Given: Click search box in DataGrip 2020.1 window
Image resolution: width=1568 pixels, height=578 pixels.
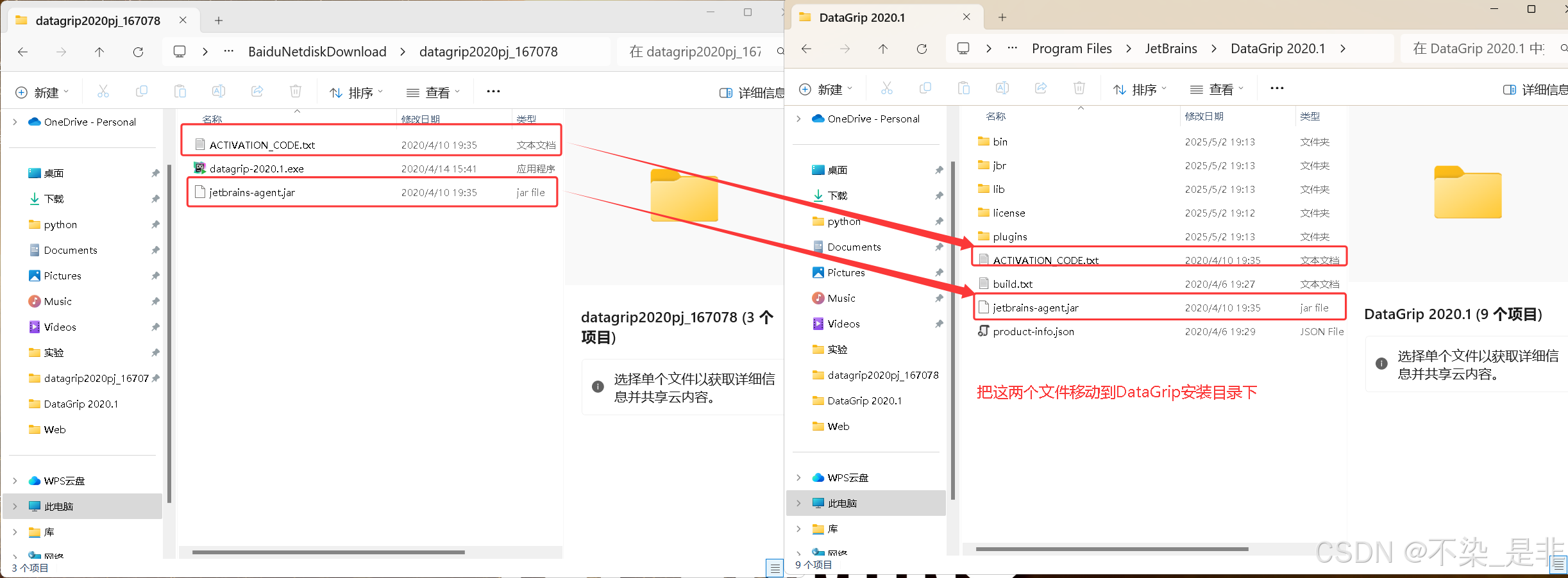Looking at the screenshot, I should point(1483,49).
